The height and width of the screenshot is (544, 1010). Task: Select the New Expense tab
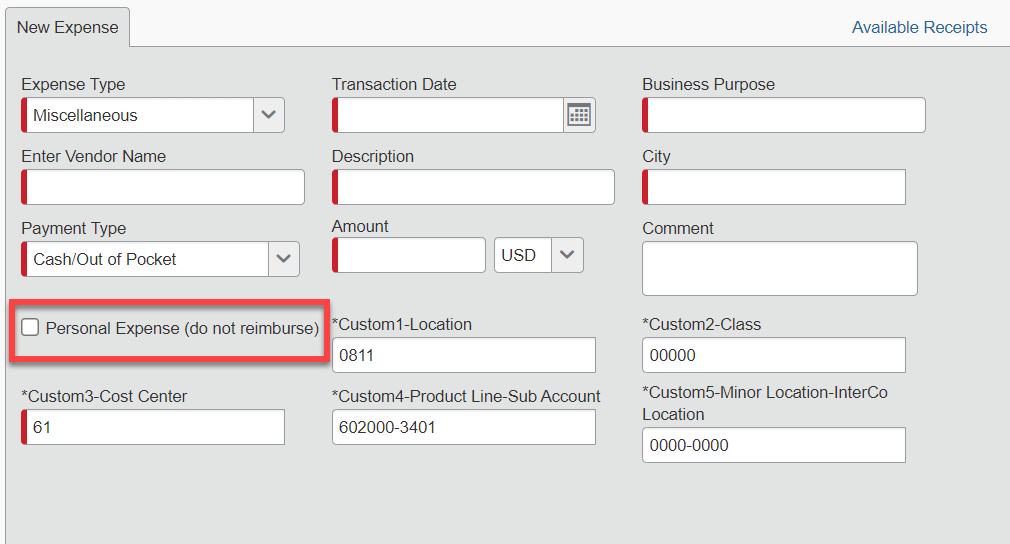[x=67, y=27]
